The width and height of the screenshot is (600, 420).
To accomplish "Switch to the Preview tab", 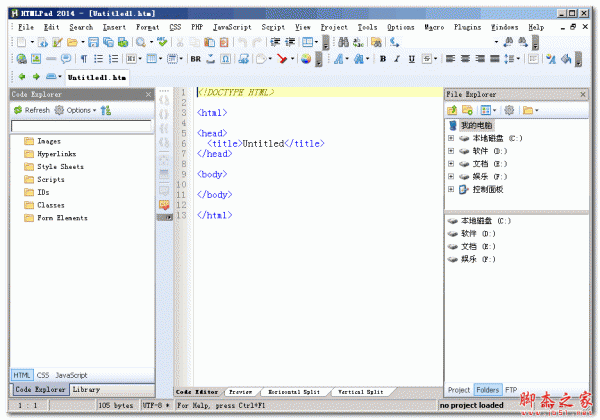I will [x=240, y=392].
